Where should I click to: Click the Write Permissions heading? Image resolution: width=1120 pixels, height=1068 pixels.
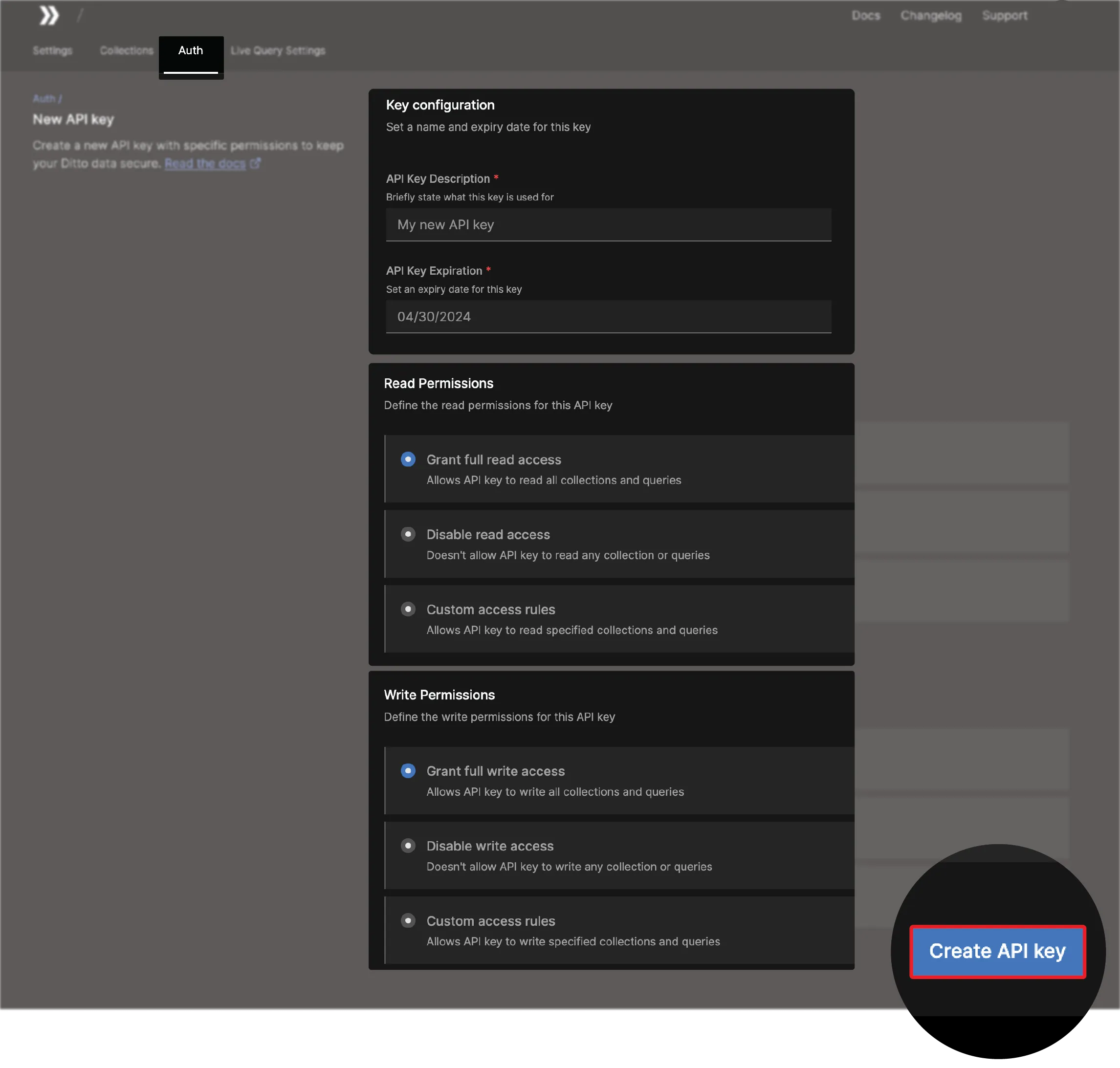439,695
